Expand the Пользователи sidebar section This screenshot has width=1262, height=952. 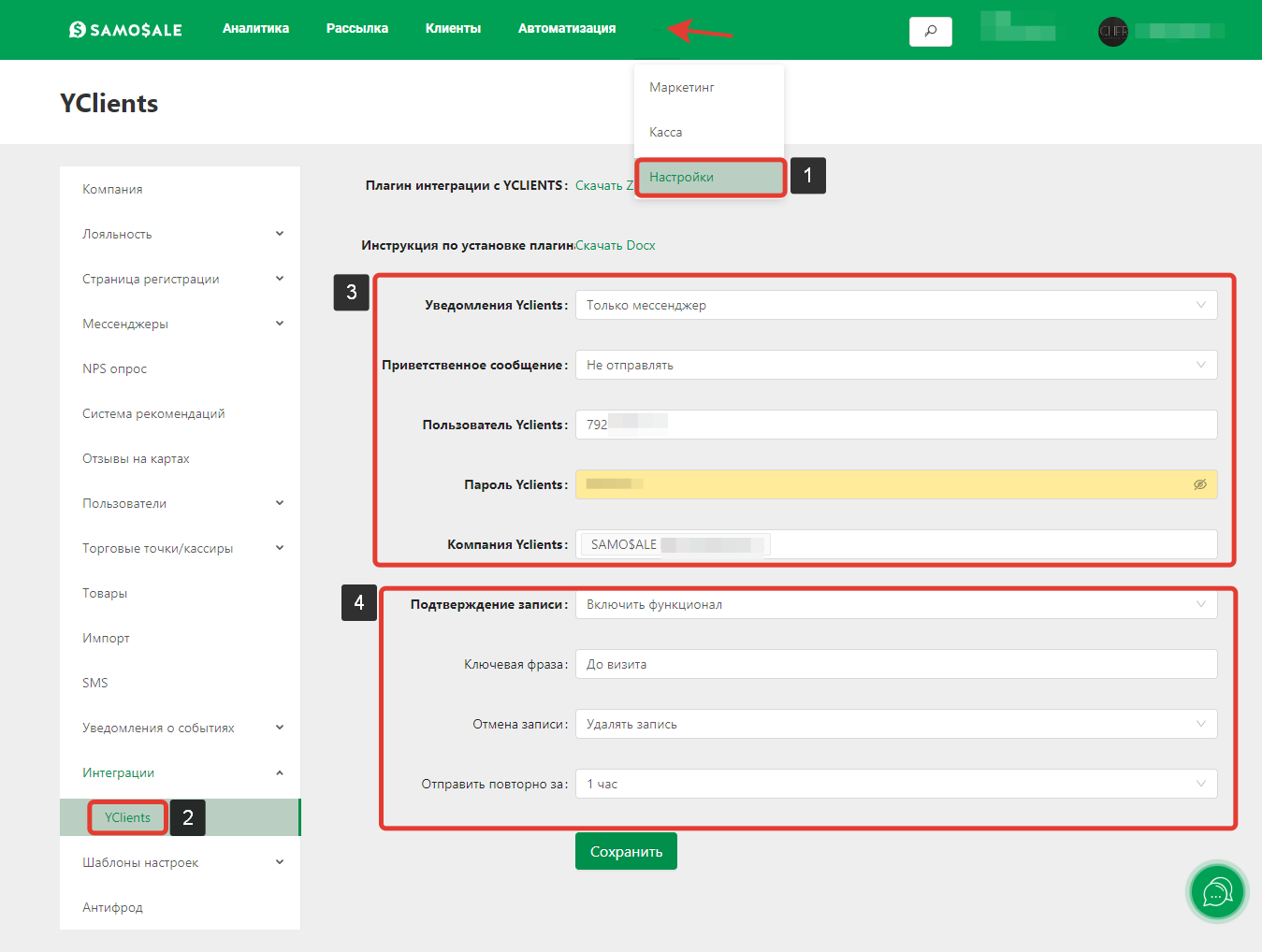pos(180,503)
